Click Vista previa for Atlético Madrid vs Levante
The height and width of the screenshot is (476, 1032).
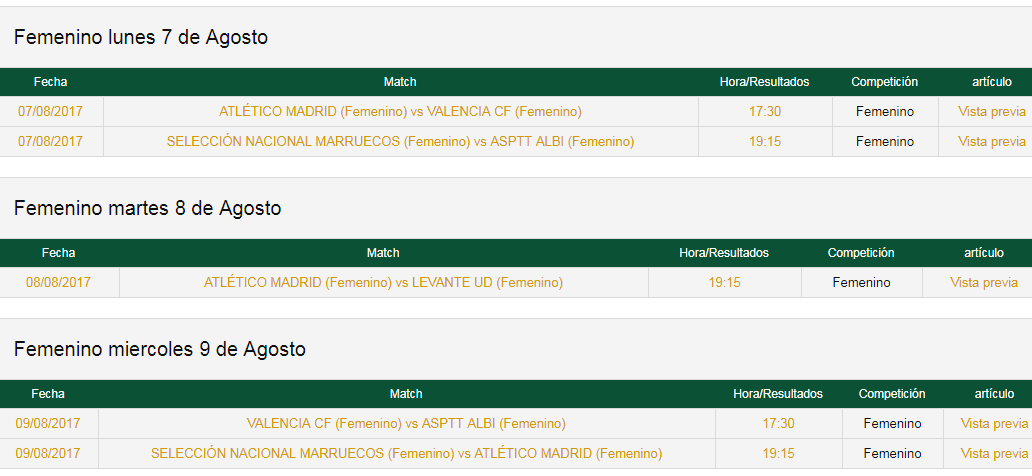(x=984, y=282)
